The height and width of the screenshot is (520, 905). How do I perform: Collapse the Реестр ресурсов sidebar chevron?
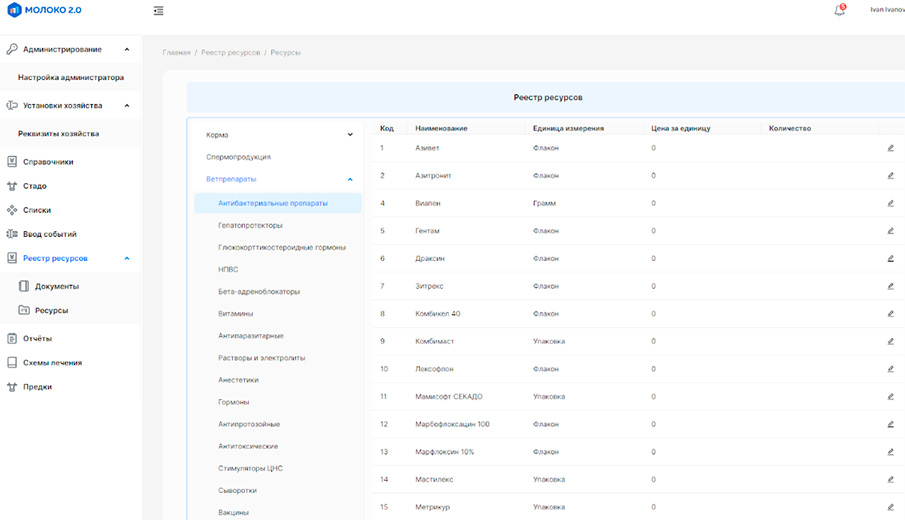click(127, 259)
